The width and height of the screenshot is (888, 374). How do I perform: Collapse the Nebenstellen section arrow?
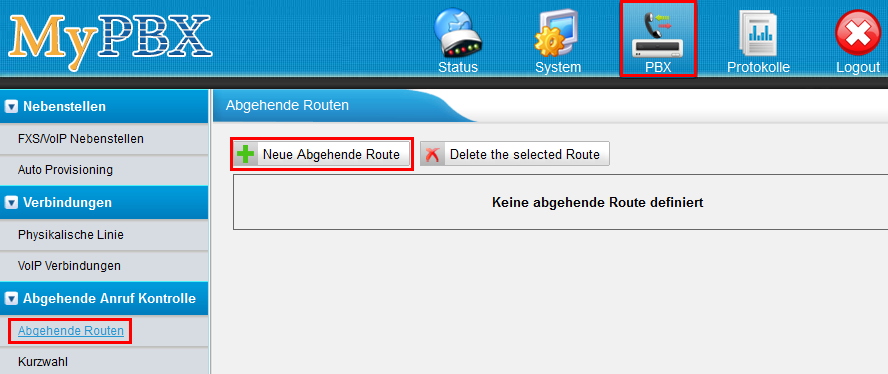click(11, 107)
